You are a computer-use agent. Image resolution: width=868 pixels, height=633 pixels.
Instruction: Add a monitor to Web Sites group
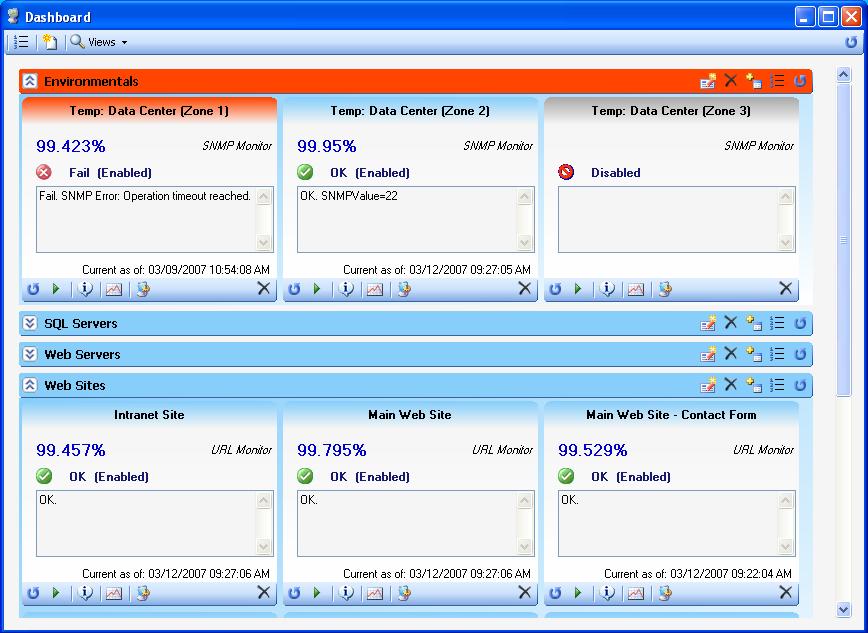[753, 385]
